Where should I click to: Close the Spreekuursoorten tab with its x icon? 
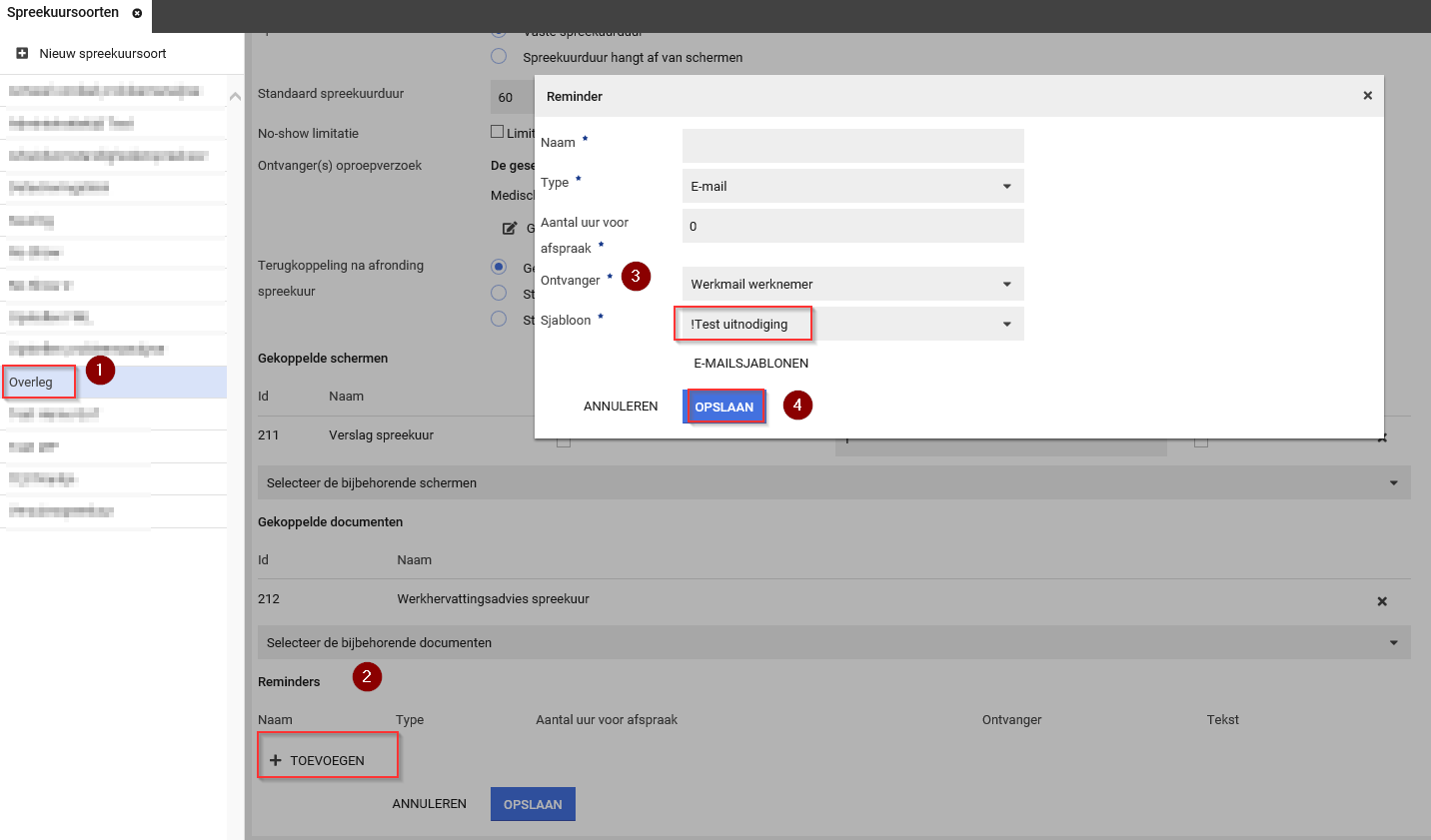[137, 13]
